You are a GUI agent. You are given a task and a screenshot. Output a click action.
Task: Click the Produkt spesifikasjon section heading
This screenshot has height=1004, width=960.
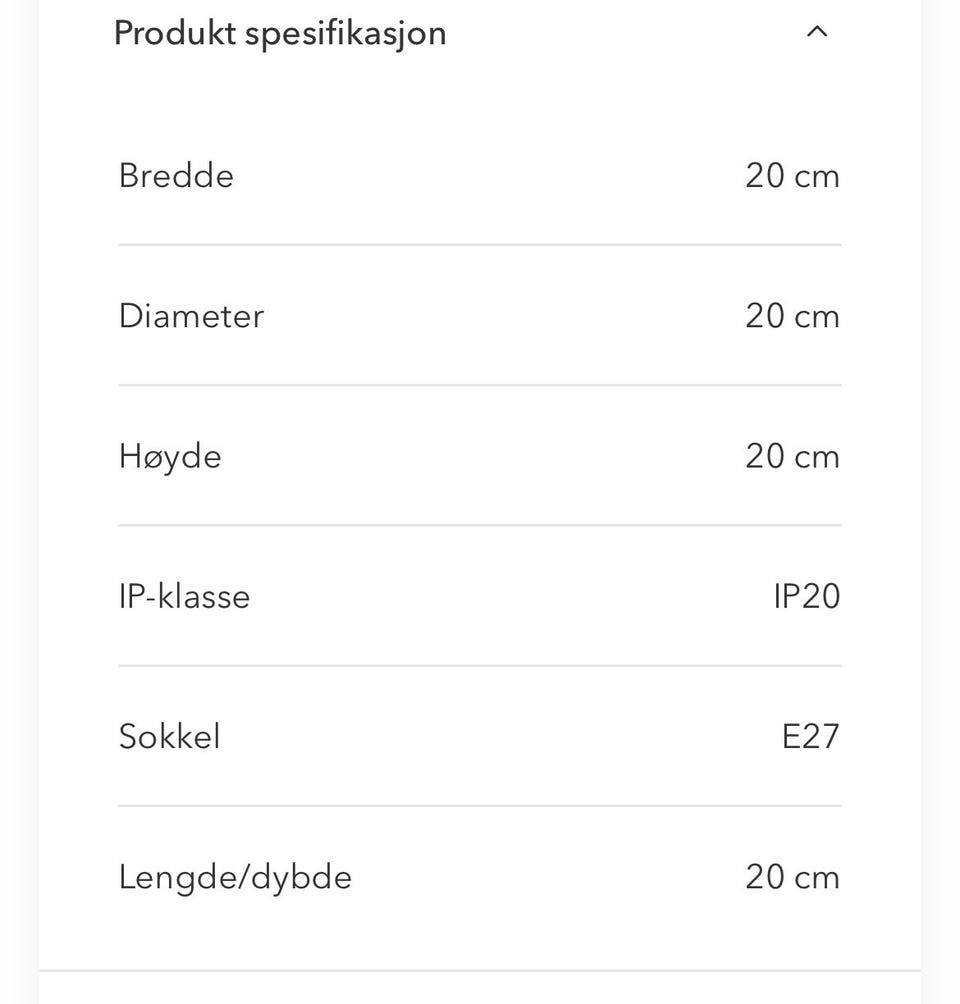coord(280,33)
